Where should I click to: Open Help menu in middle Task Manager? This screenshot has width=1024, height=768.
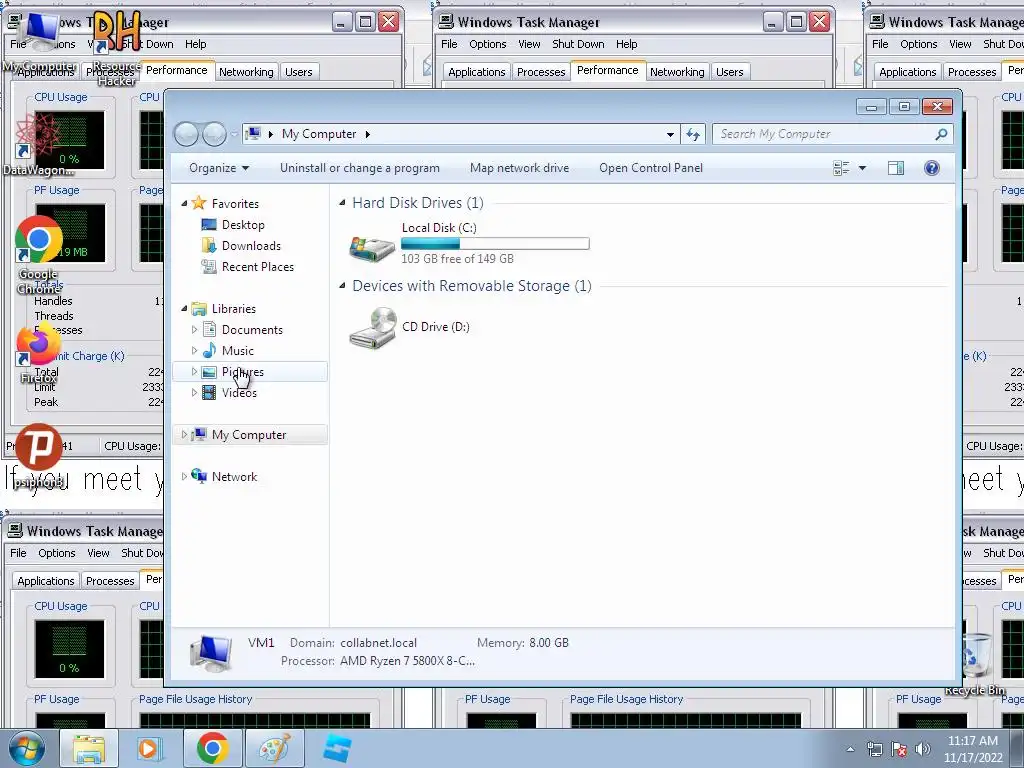click(626, 44)
